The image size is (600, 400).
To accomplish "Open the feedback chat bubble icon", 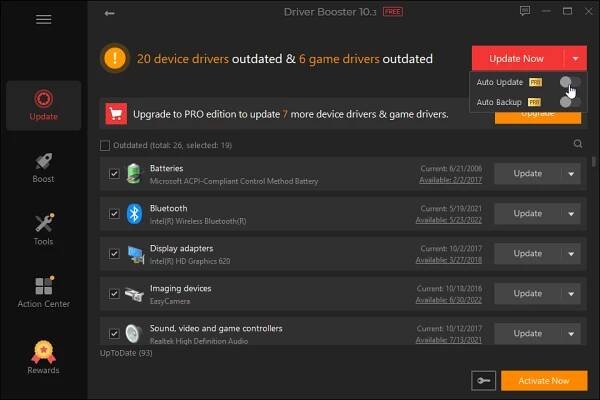I will point(525,12).
